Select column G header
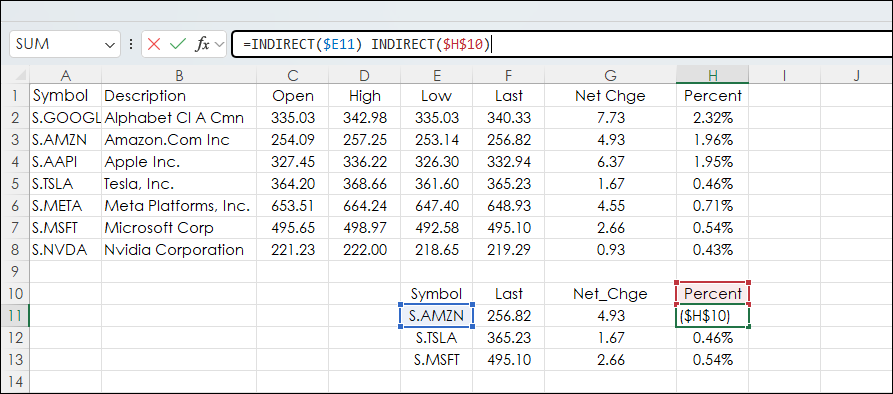 tap(610, 75)
